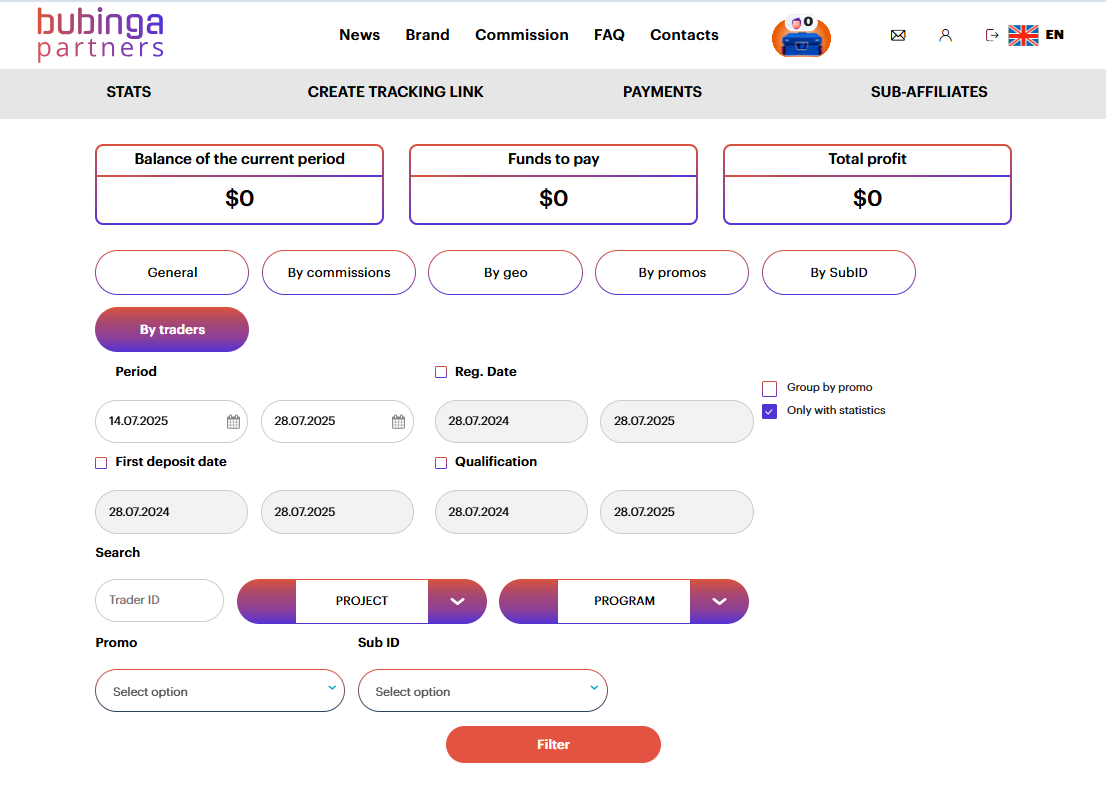Image resolution: width=1106 pixels, height=789 pixels.
Task: Open calendar for period start date
Action: 233,422
